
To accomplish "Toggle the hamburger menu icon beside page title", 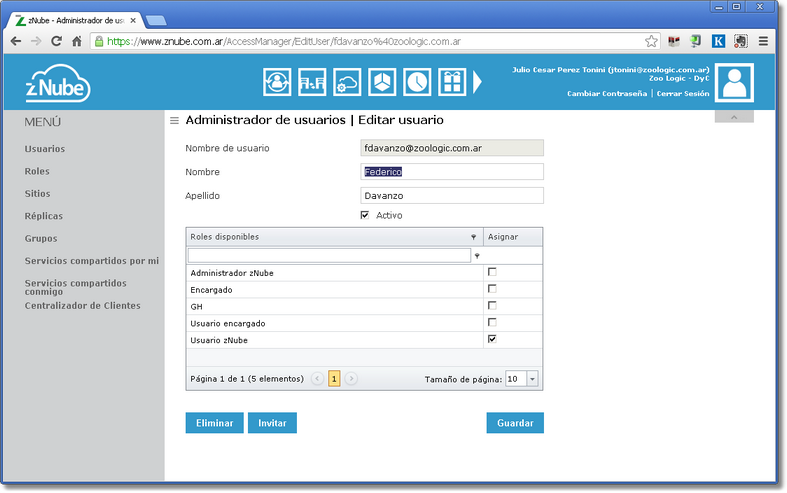I will point(174,121).
